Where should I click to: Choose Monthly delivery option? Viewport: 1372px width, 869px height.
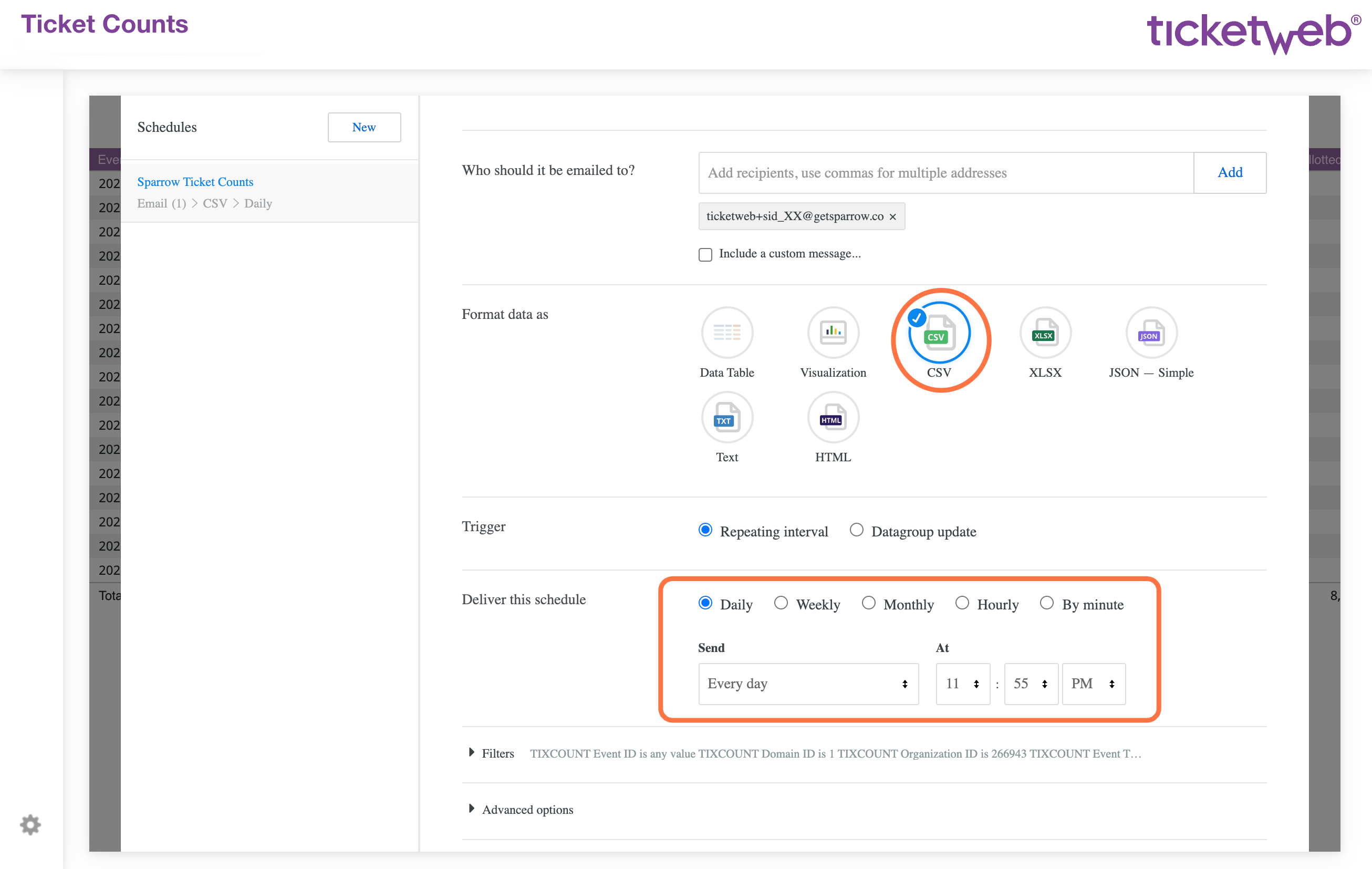click(868, 603)
